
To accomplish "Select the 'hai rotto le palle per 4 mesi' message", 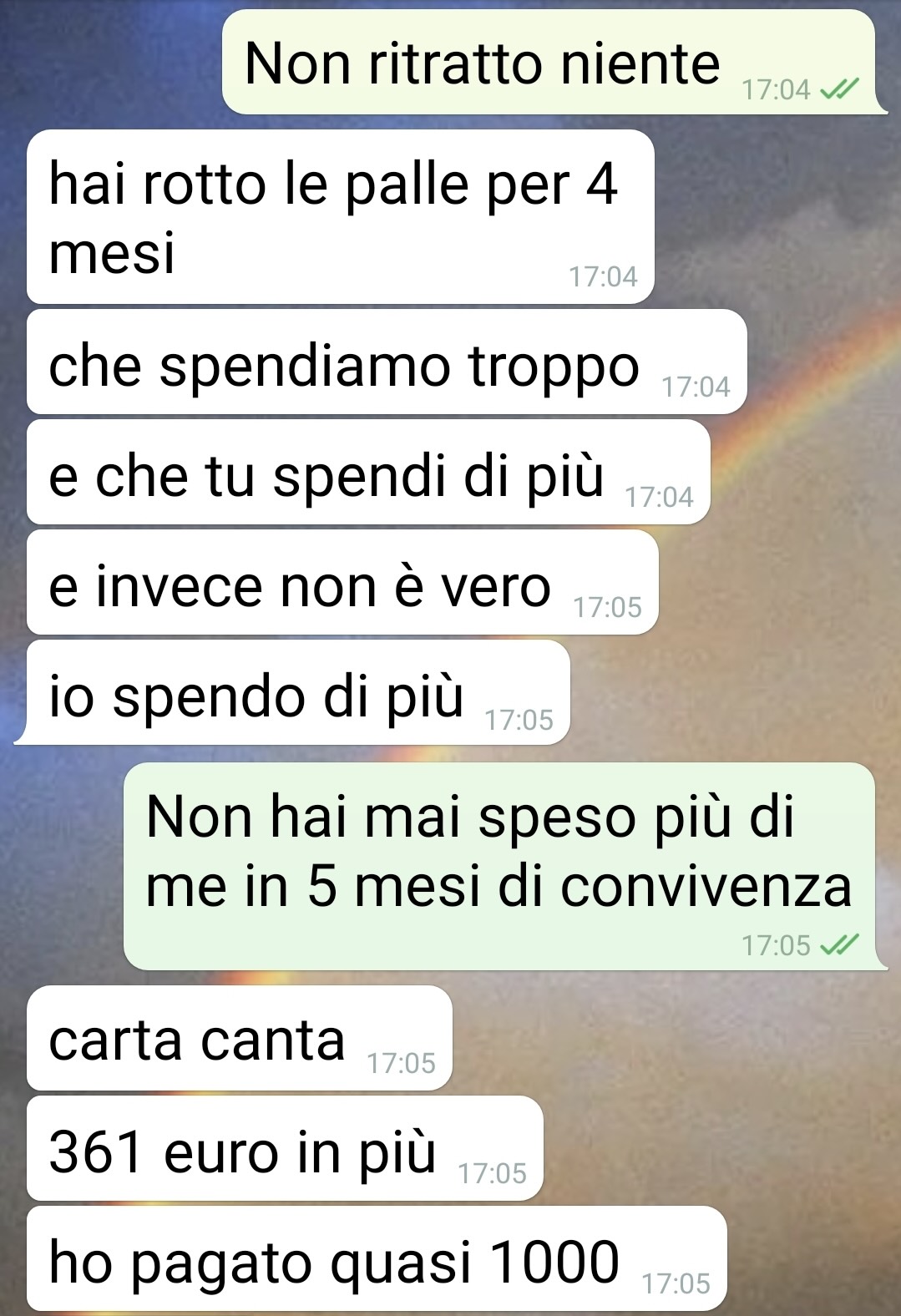I will tap(341, 216).
